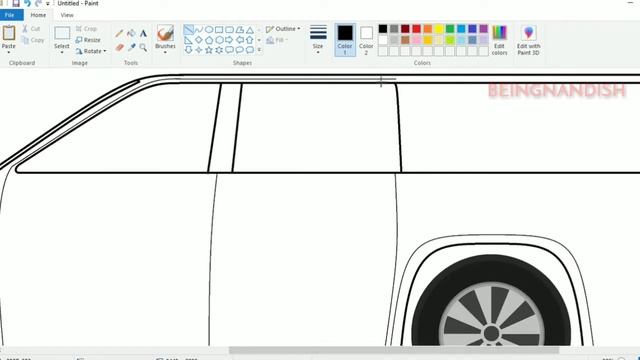Choose the Rounded rectangular callout shape
Viewport: 640px width, 360px height.
[229, 50]
